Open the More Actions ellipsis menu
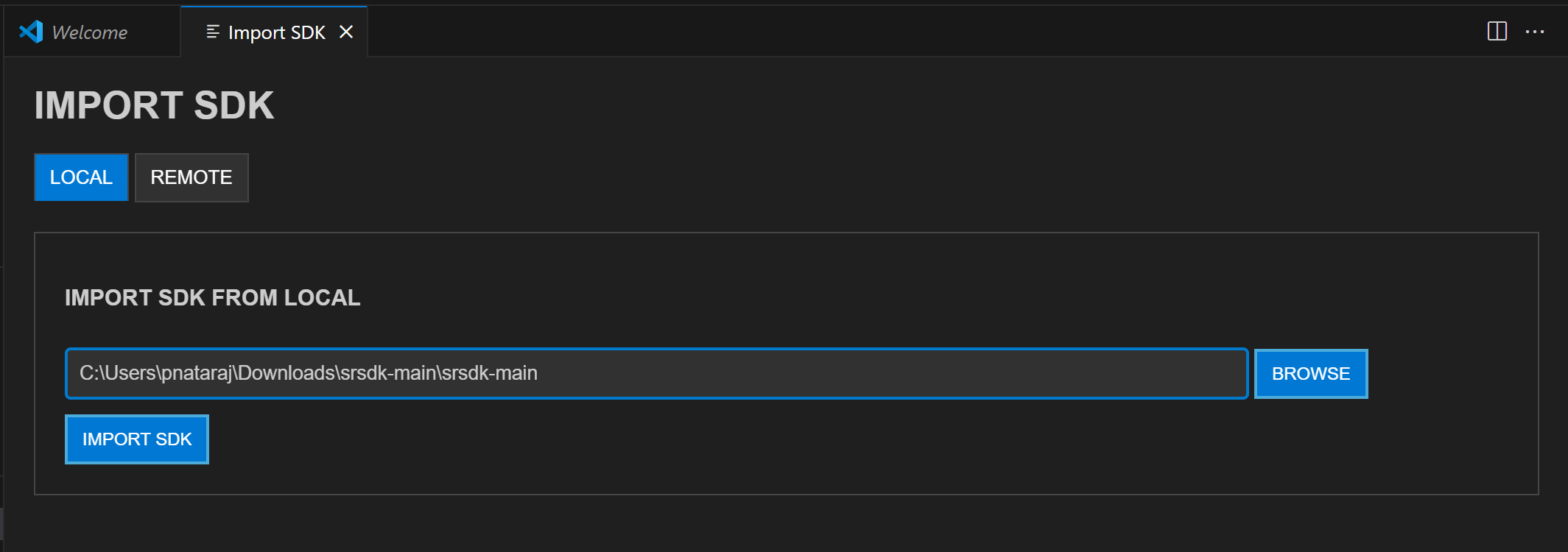 (1535, 32)
